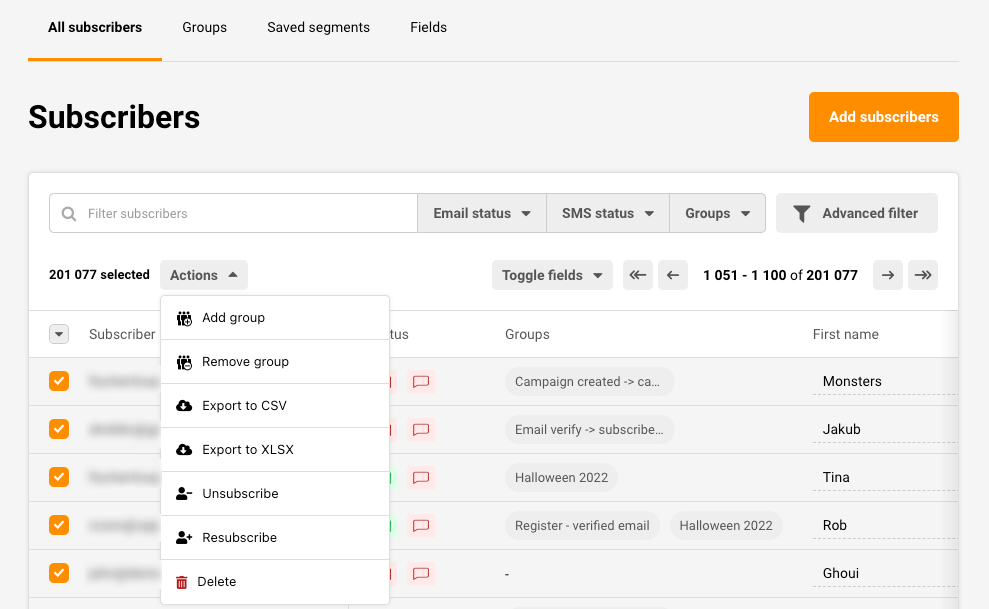Deselect the Ghoui row checkbox

(x=59, y=573)
